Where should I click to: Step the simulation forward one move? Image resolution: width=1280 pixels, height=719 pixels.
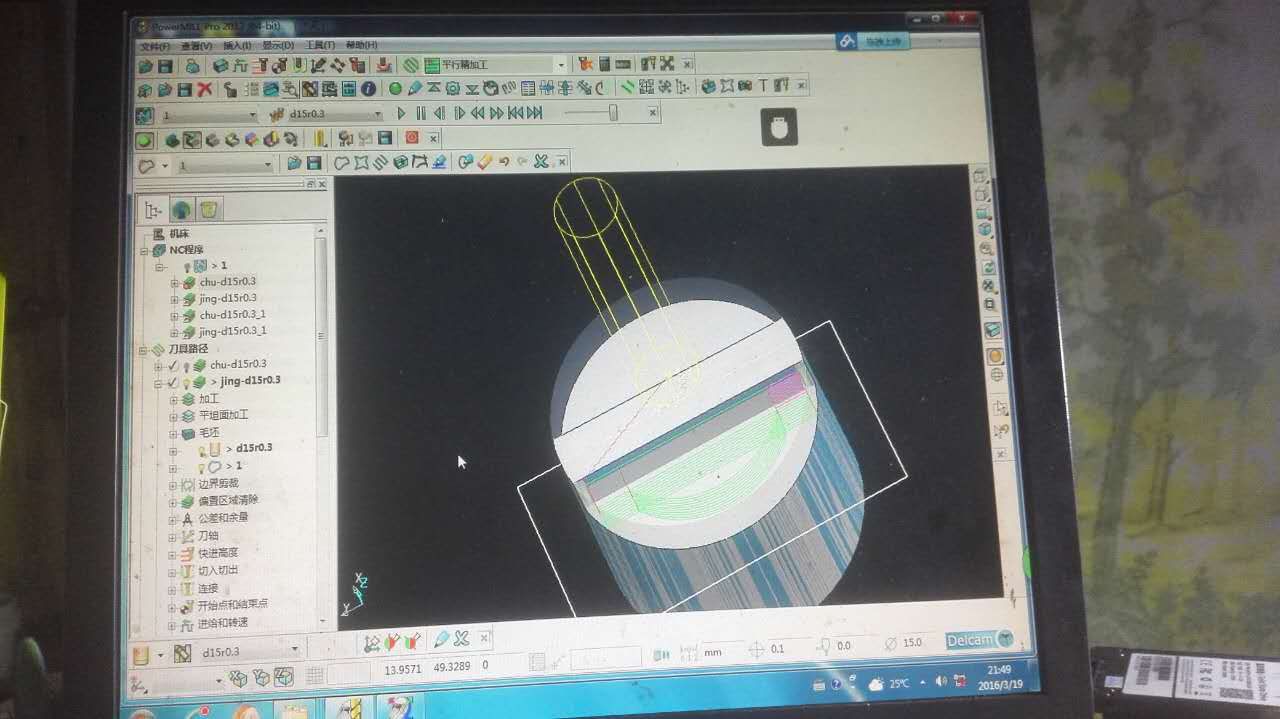tap(459, 114)
